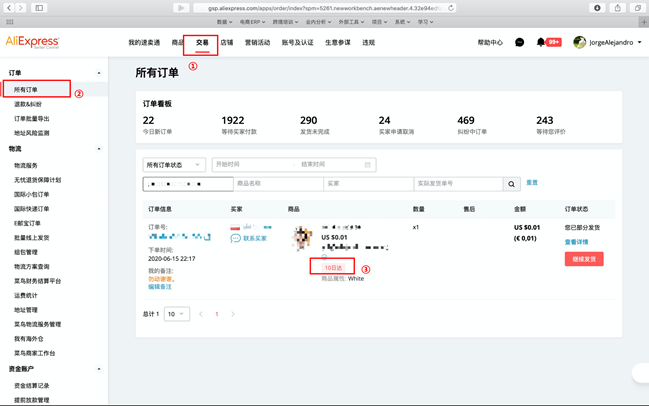Select 所有订单 in sidebar
The image size is (649, 406).
26,89
